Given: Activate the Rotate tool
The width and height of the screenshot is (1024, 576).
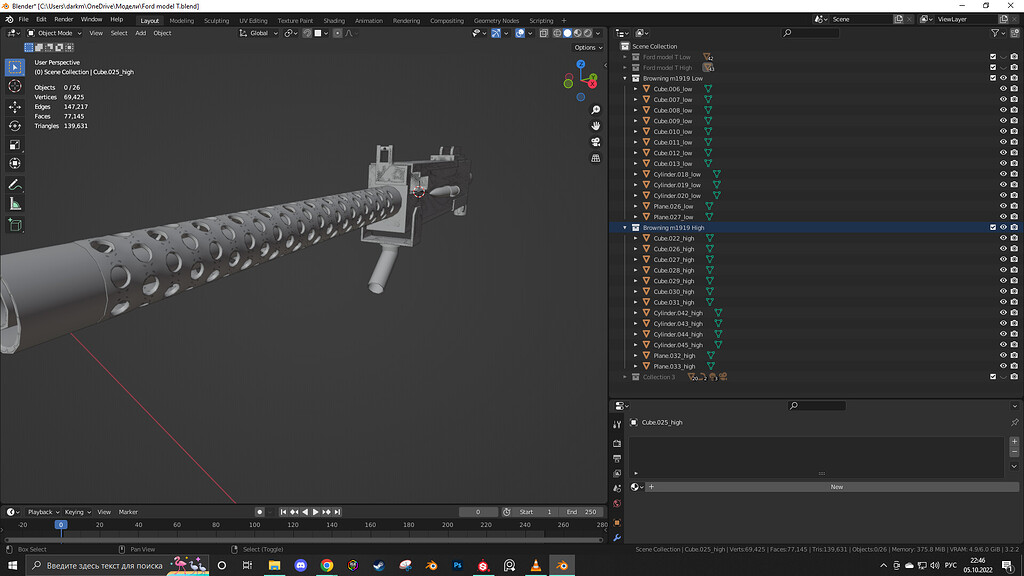Looking at the screenshot, I should 15,125.
